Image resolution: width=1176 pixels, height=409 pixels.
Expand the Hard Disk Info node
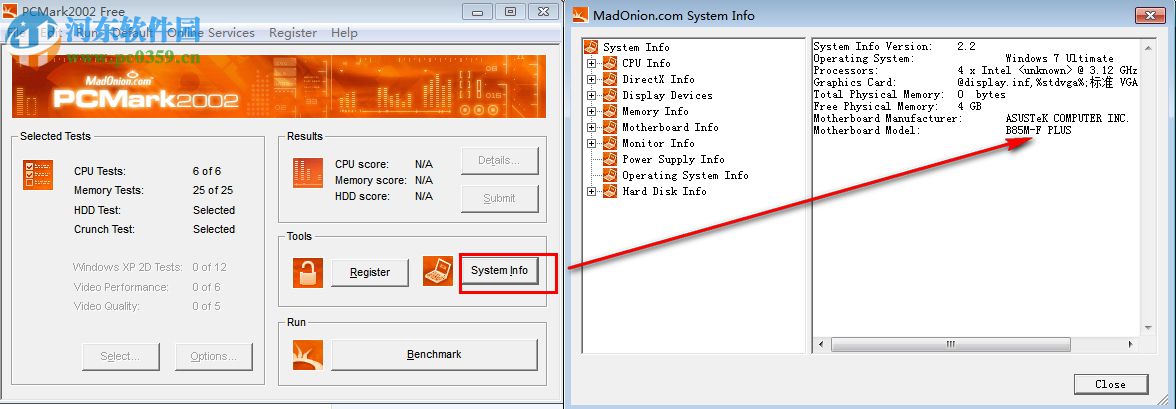[x=592, y=191]
